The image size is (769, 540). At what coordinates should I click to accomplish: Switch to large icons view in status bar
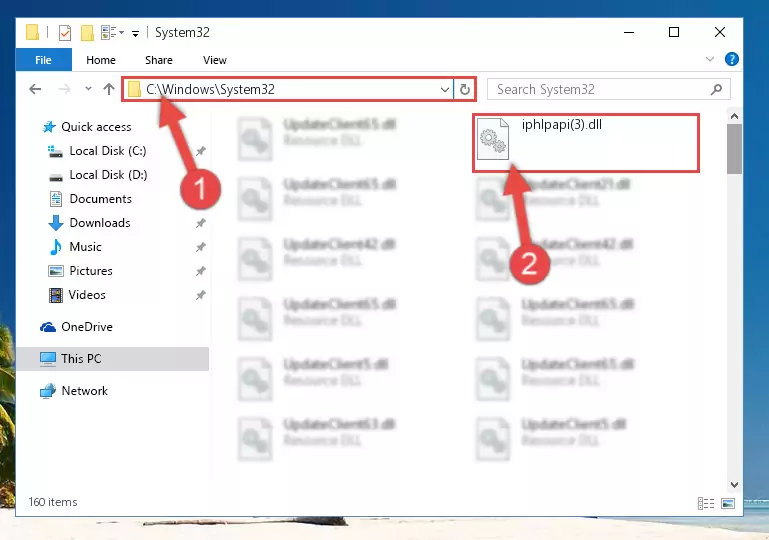[728, 503]
